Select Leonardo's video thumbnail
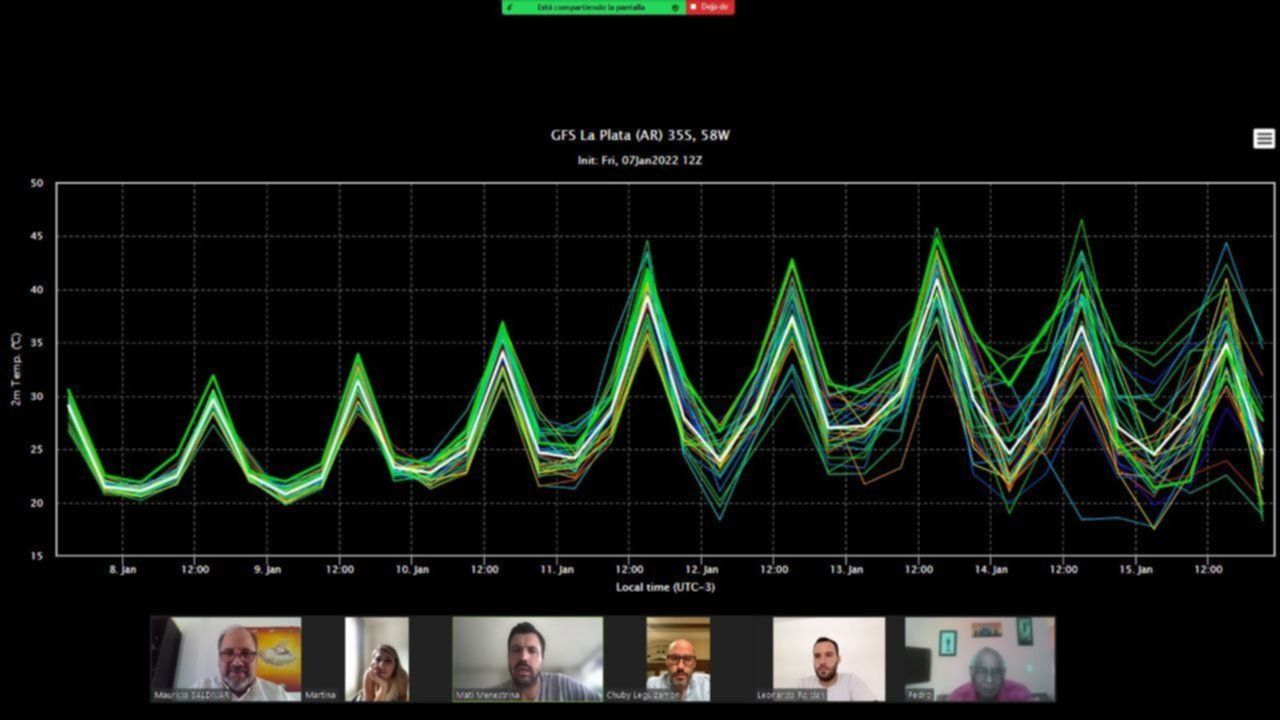This screenshot has width=1280, height=720. 828,658
